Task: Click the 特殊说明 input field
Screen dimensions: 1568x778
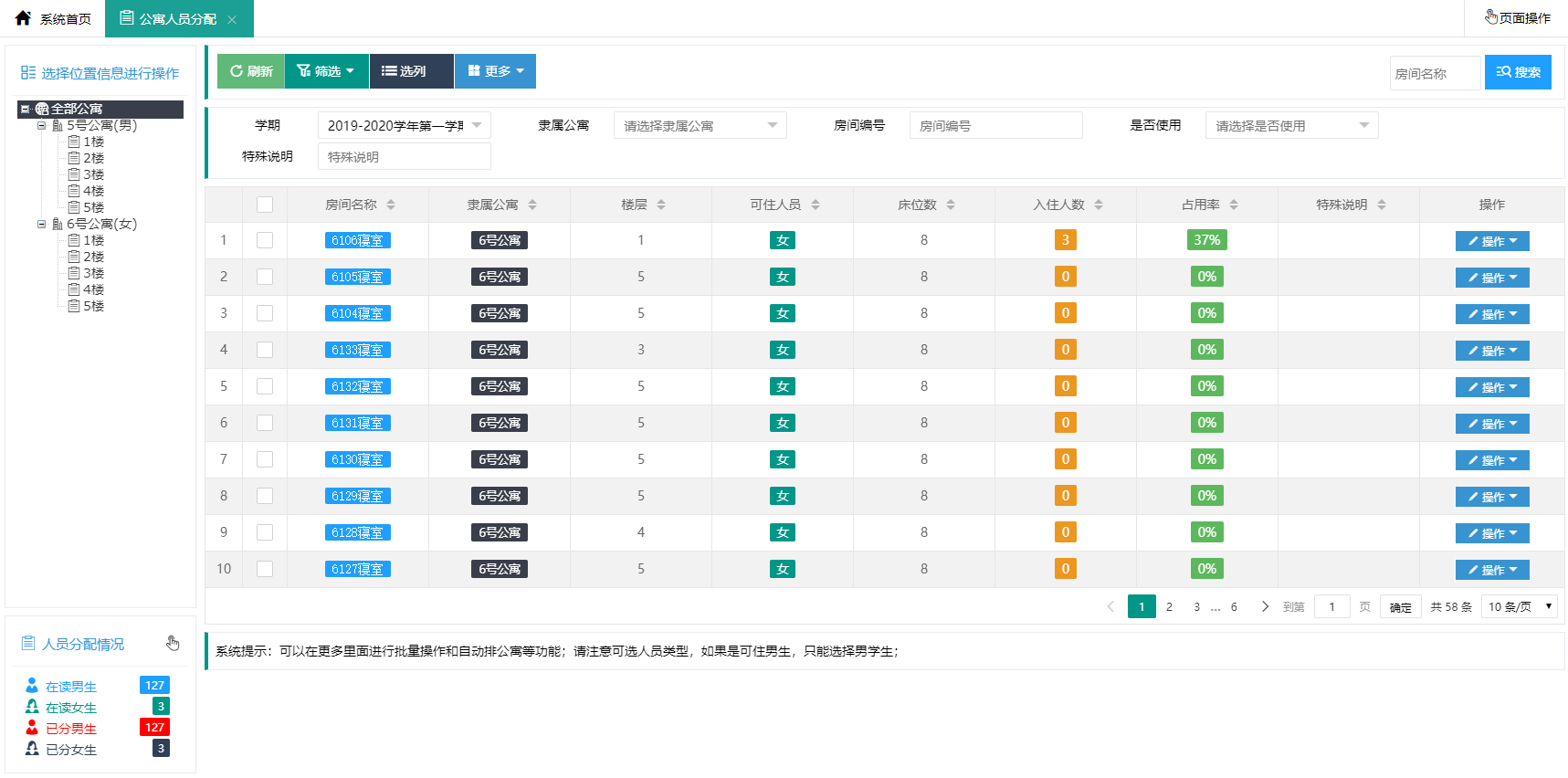Action: pyautogui.click(x=405, y=156)
